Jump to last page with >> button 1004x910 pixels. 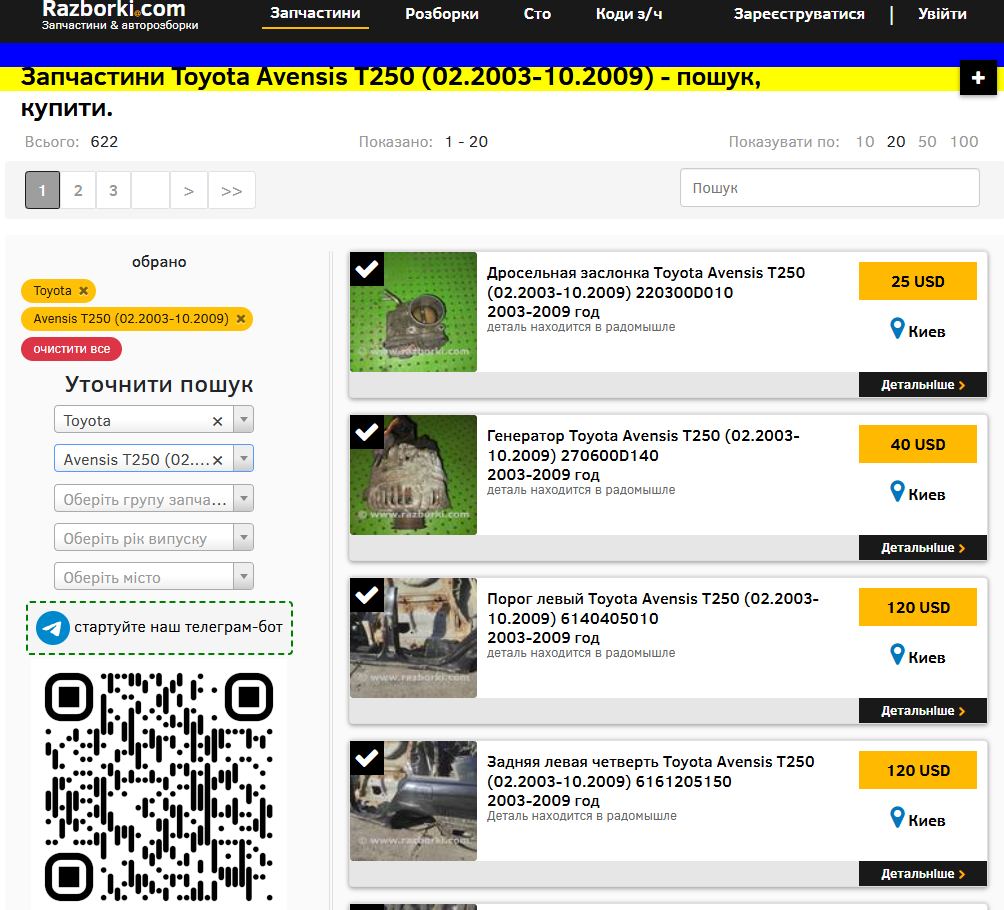pyautogui.click(x=232, y=190)
